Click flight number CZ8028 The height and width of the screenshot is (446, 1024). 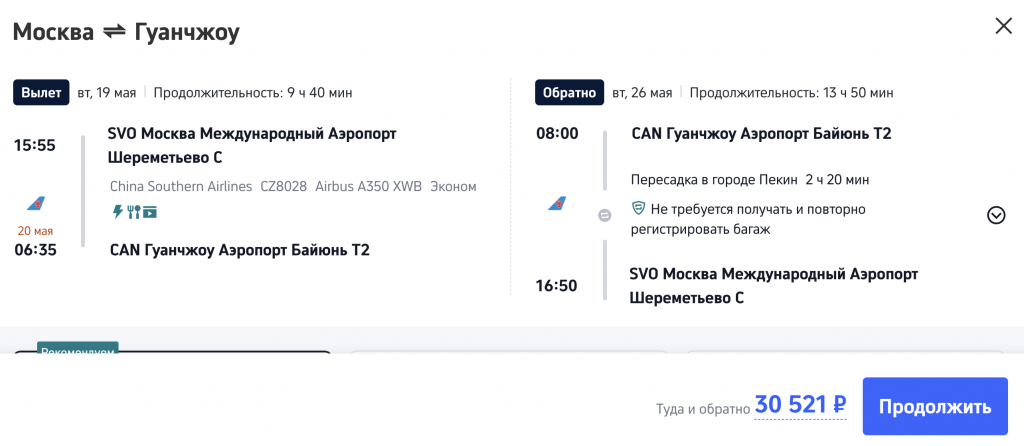tap(283, 187)
